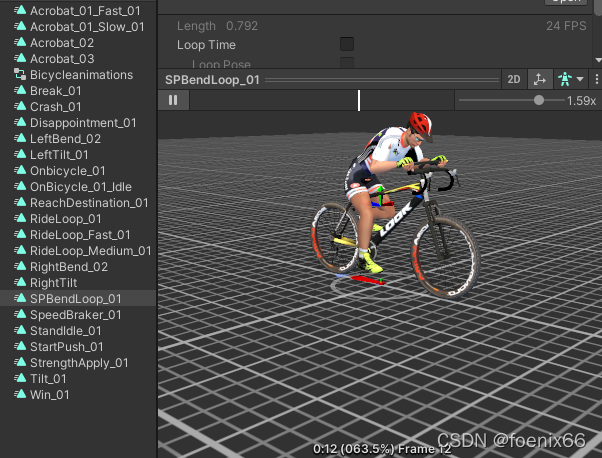This screenshot has width=602, height=458.
Task: Click the Disappointment_01 clip icon
Action: 20,122
